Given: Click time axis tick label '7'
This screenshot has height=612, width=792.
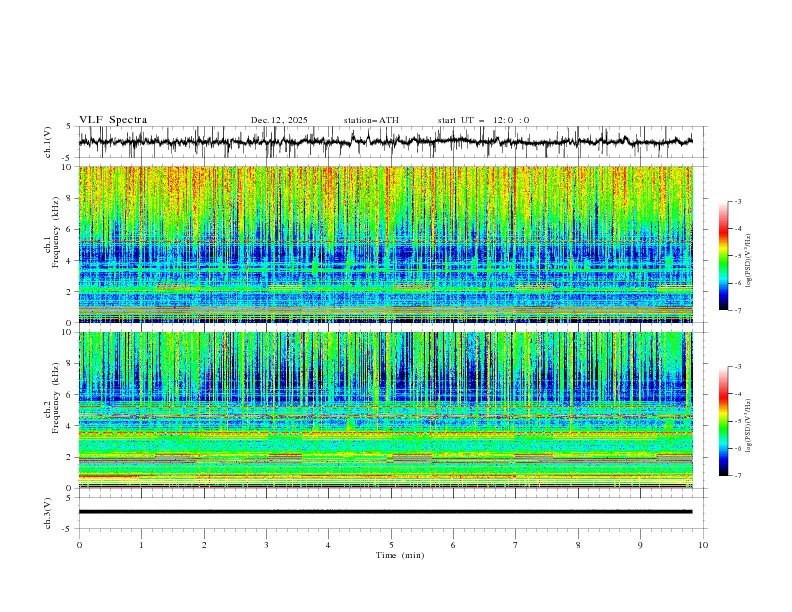Looking at the screenshot, I should [516, 545].
